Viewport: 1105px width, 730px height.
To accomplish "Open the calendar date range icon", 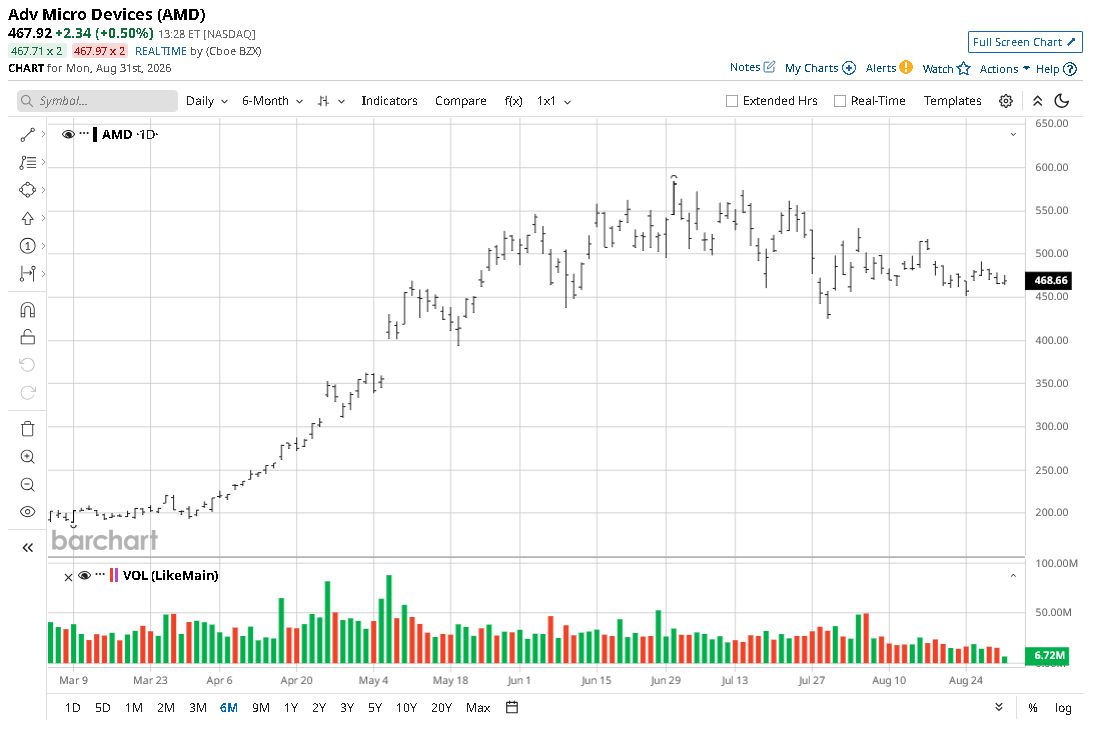I will [x=512, y=707].
